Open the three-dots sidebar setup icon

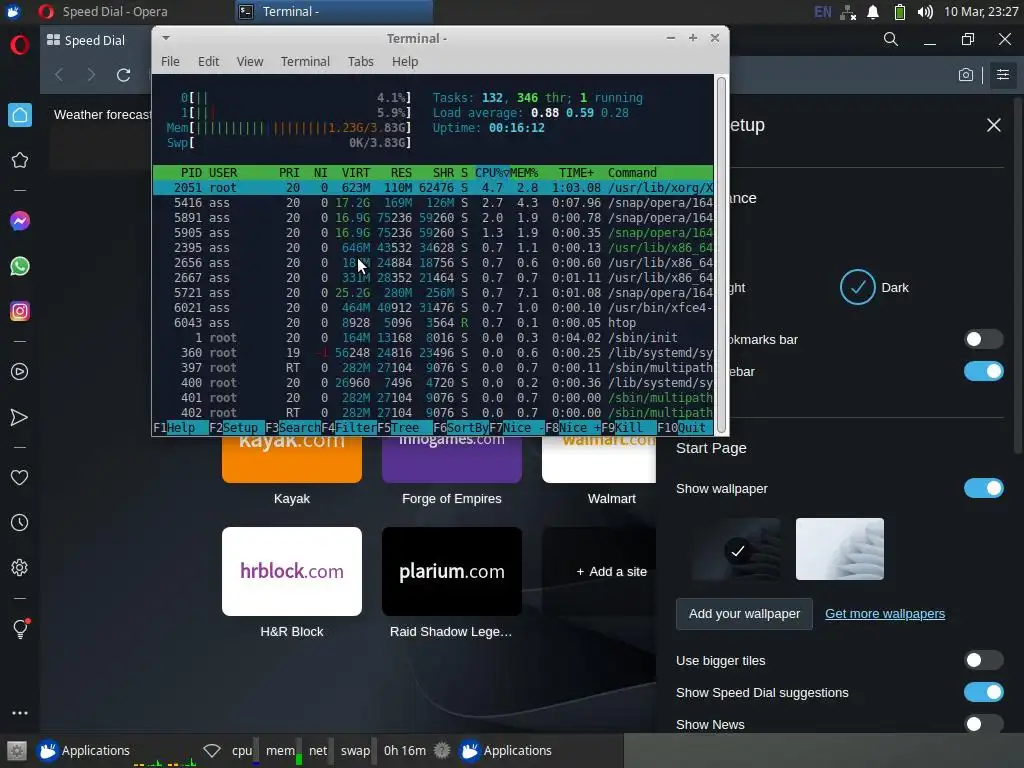tap(20, 713)
